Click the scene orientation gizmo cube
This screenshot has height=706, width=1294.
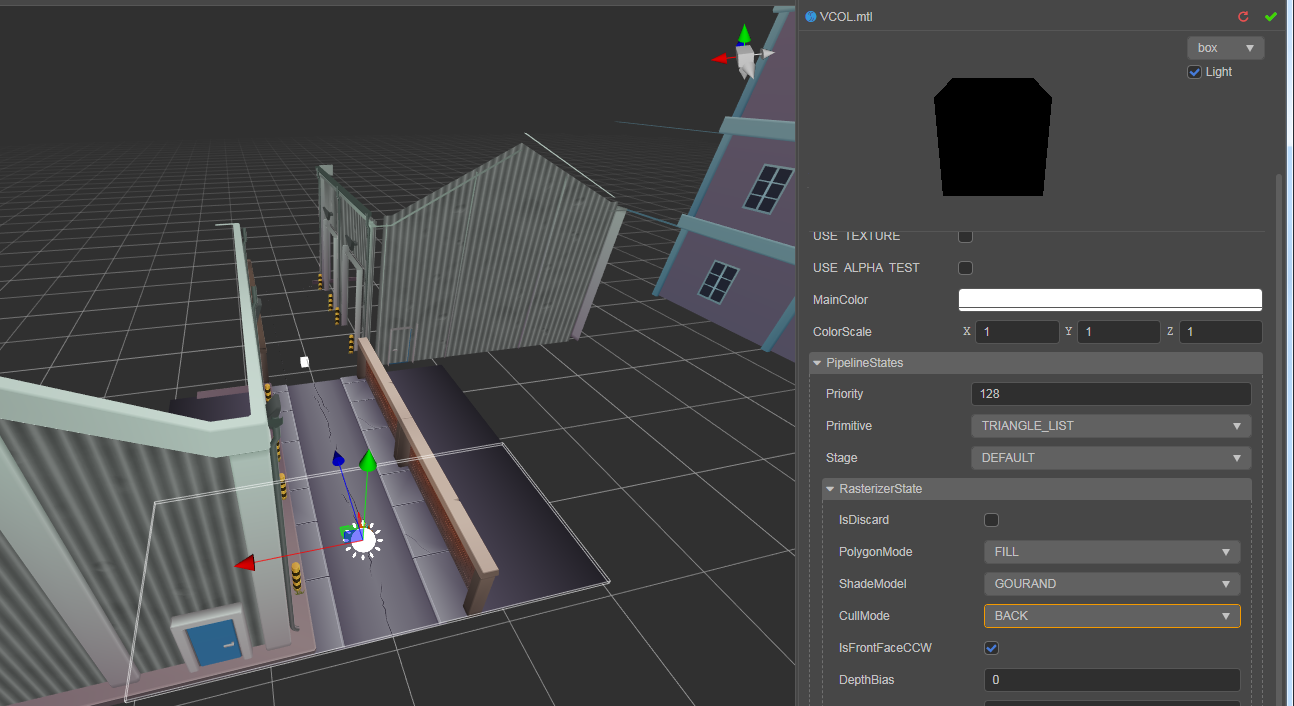(746, 60)
